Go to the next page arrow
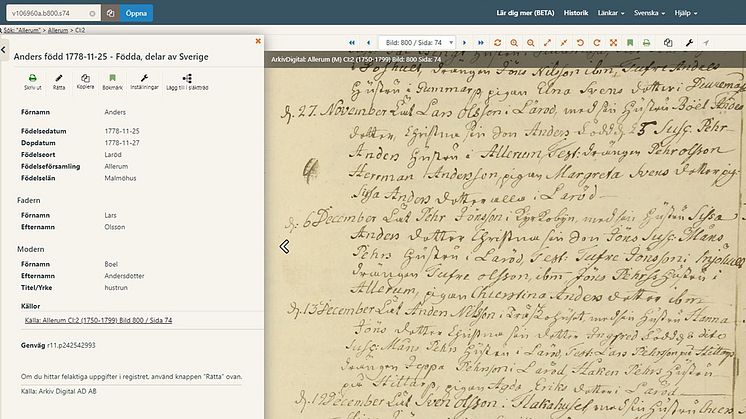Viewport: 746px width, 419px height. point(466,43)
